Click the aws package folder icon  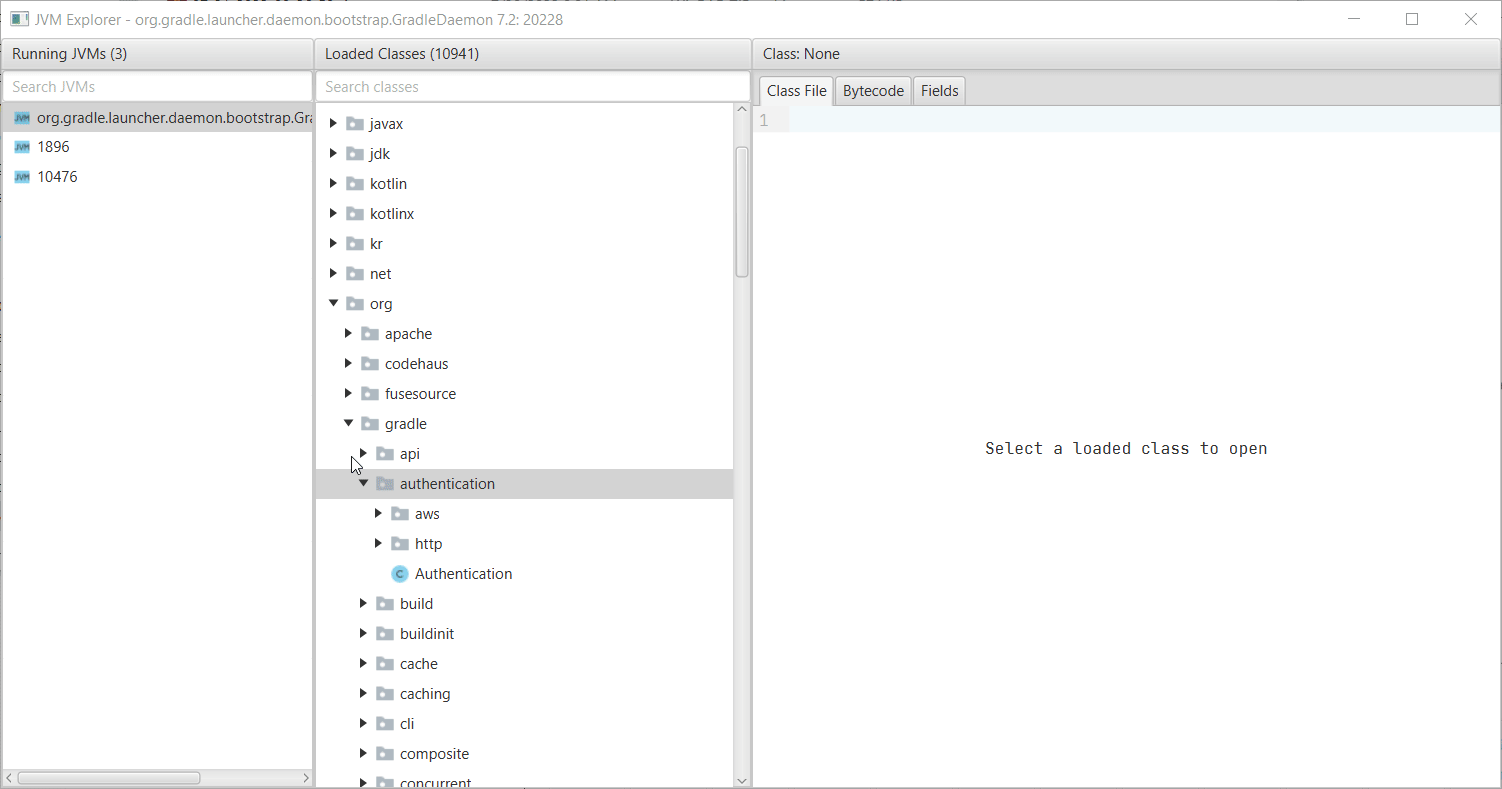click(399, 514)
